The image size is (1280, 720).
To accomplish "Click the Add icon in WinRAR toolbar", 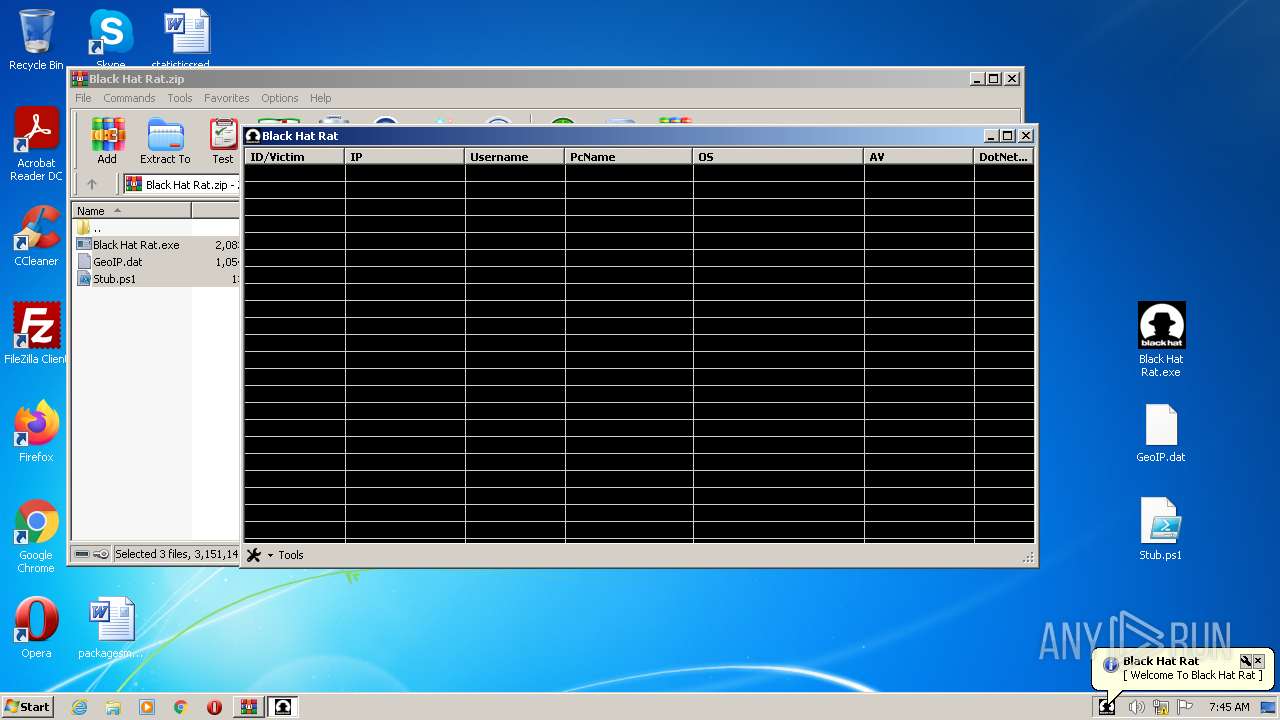I will click(x=107, y=142).
